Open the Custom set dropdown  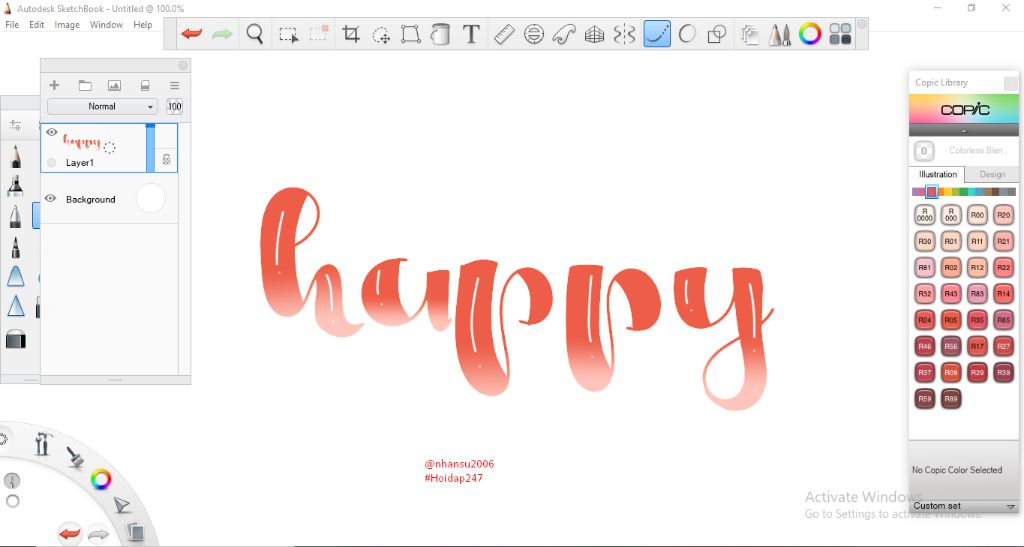coord(963,506)
